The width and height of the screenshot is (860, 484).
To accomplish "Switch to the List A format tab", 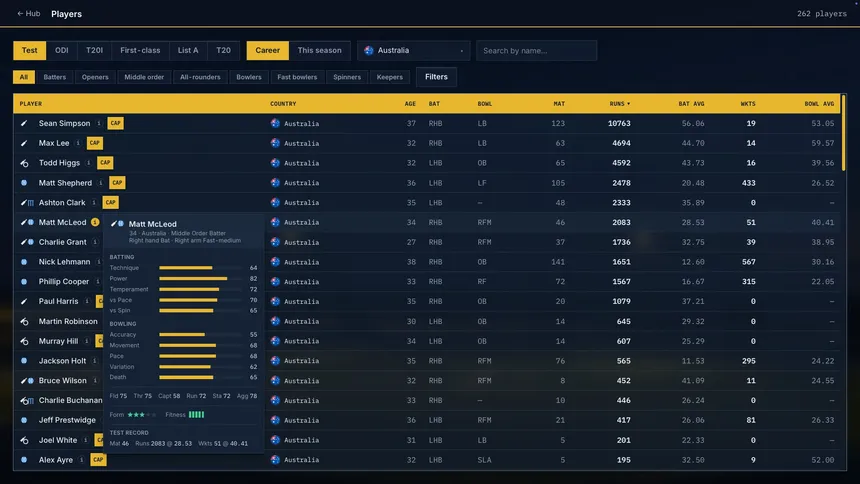I will pyautogui.click(x=188, y=50).
